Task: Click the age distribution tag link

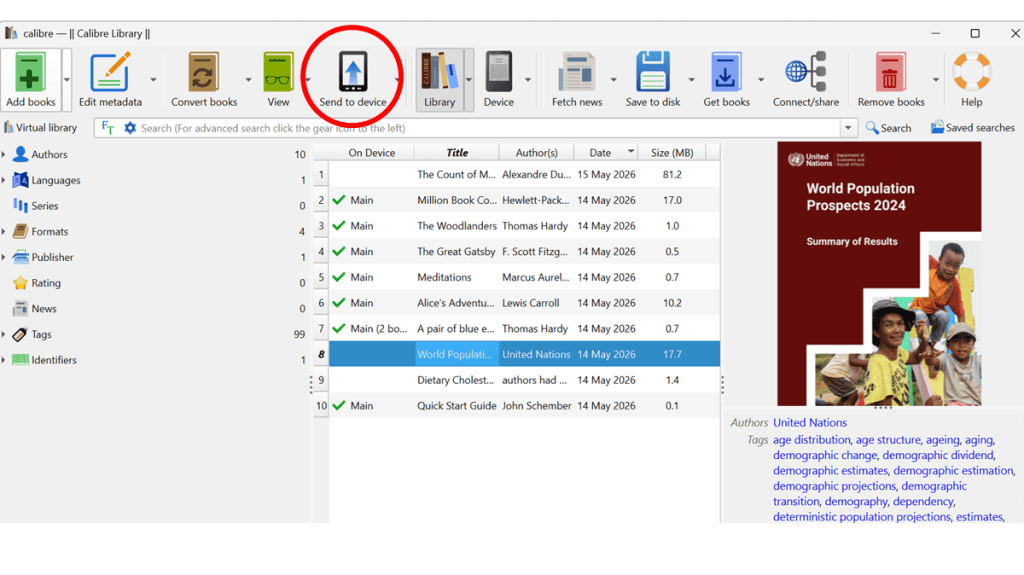Action: tap(812, 440)
